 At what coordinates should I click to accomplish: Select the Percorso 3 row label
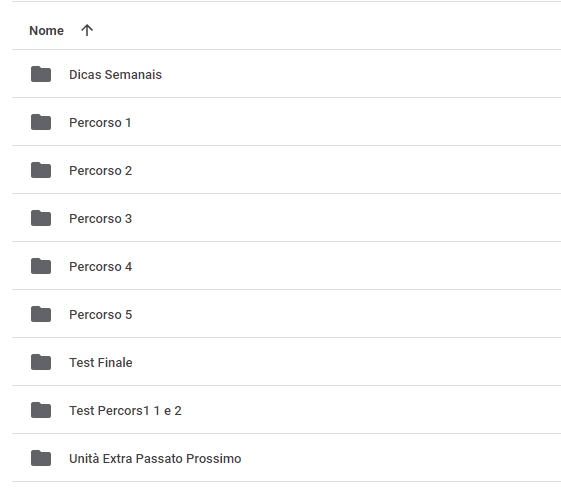[101, 219]
